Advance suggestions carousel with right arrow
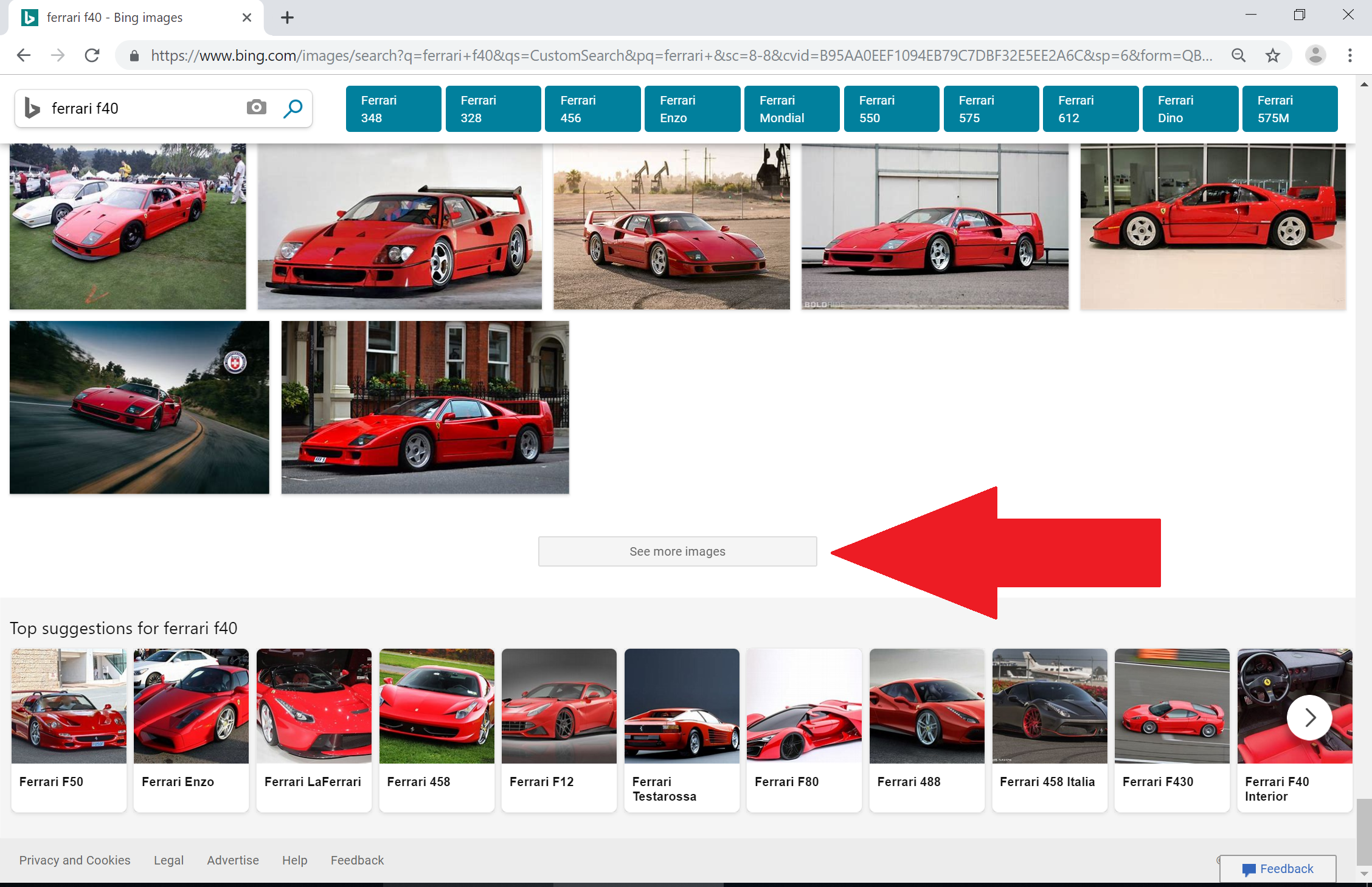Viewport: 1372px width, 887px height. 1309,717
